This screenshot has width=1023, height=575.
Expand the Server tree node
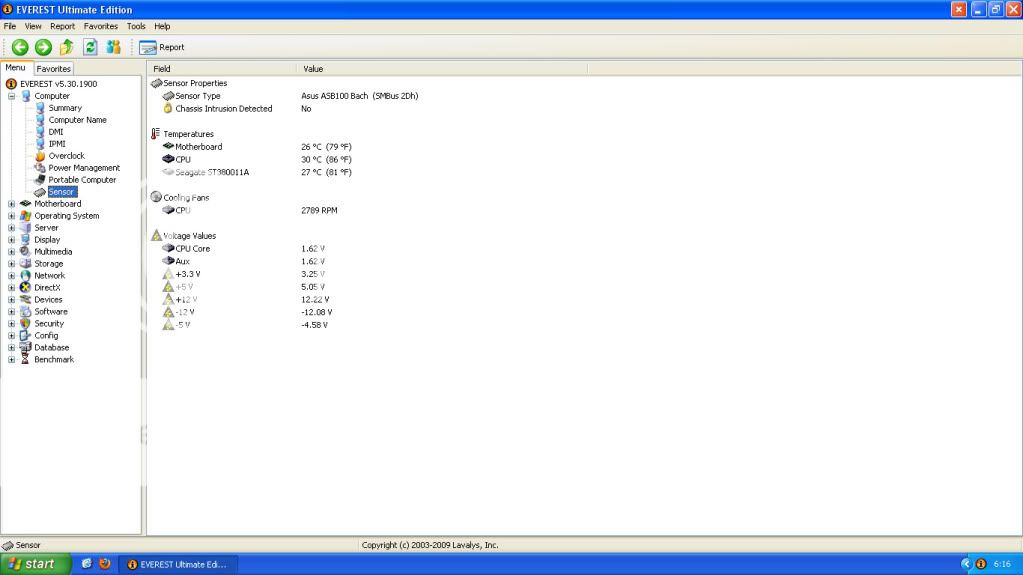(x=11, y=228)
